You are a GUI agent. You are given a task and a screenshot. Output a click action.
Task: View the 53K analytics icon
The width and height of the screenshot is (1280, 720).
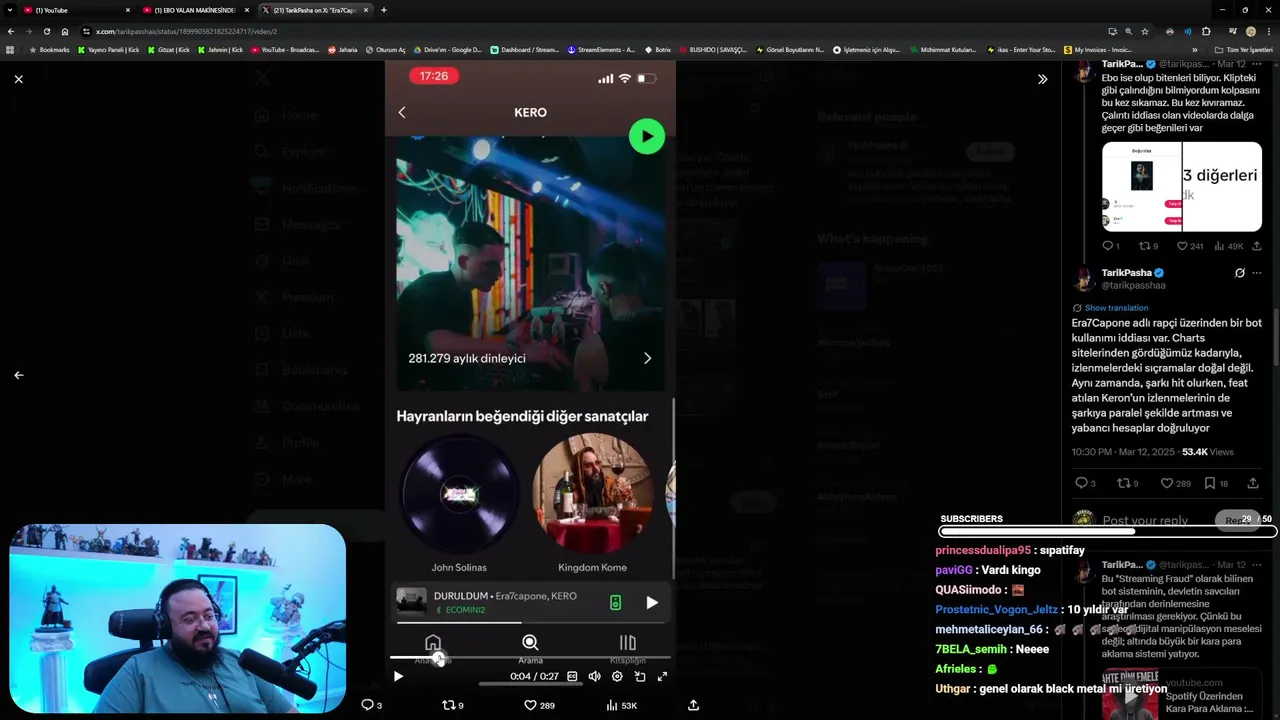coord(621,705)
